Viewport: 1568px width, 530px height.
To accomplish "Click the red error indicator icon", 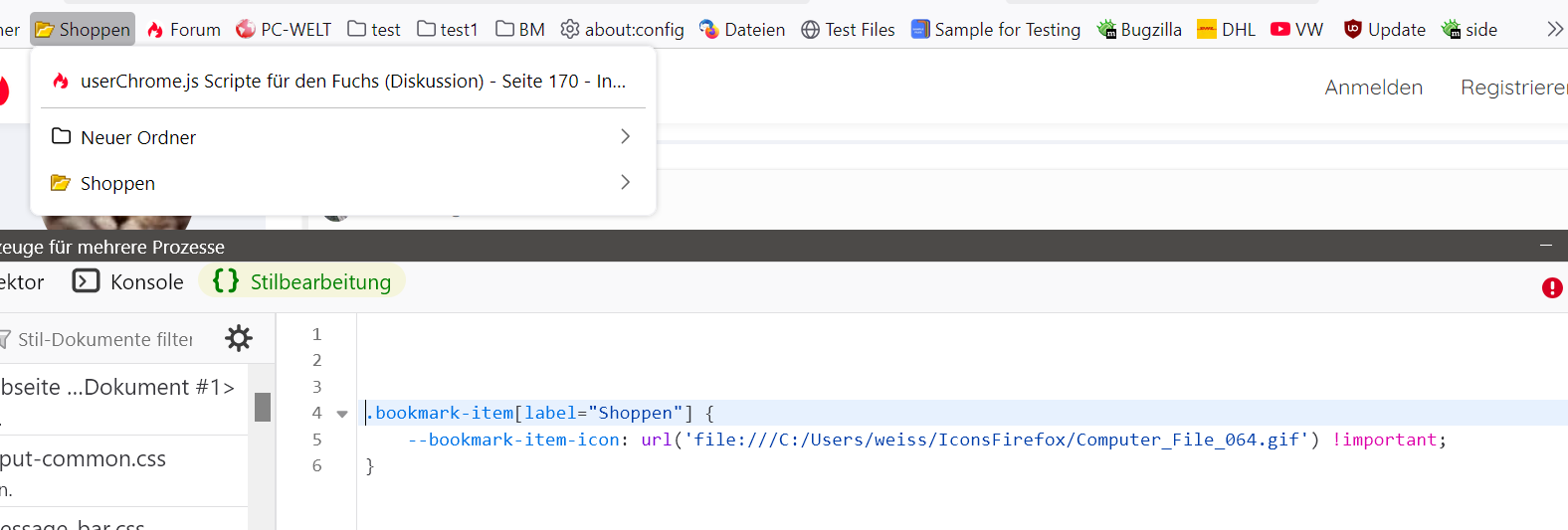I will click(1551, 287).
